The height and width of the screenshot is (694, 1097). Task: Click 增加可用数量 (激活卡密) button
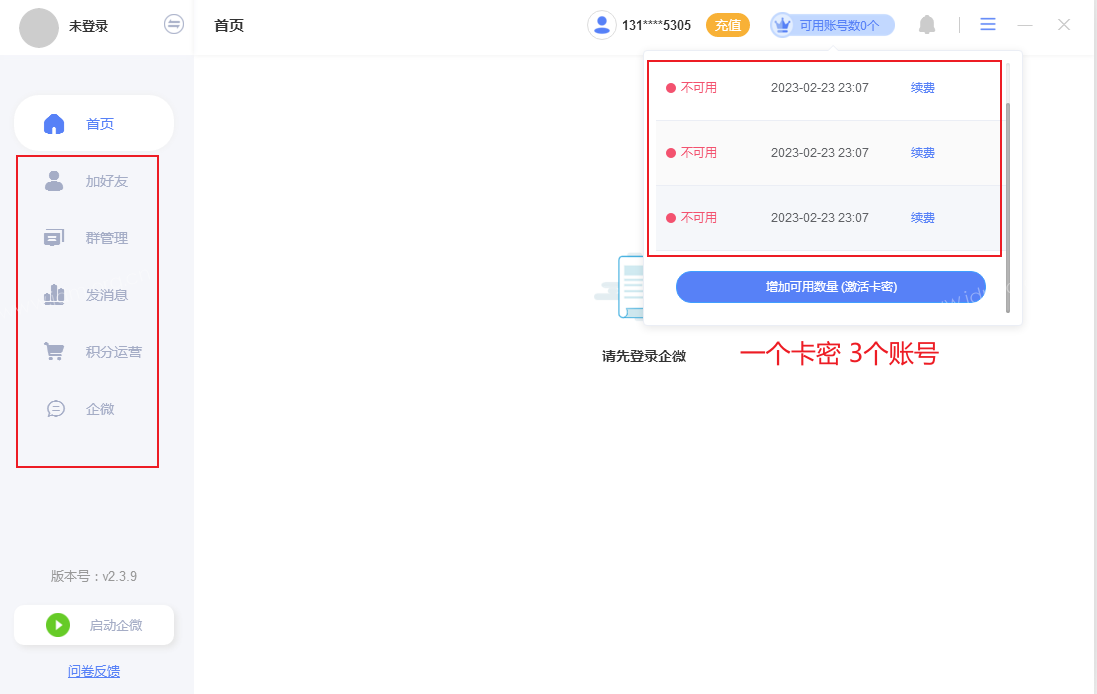(x=831, y=287)
